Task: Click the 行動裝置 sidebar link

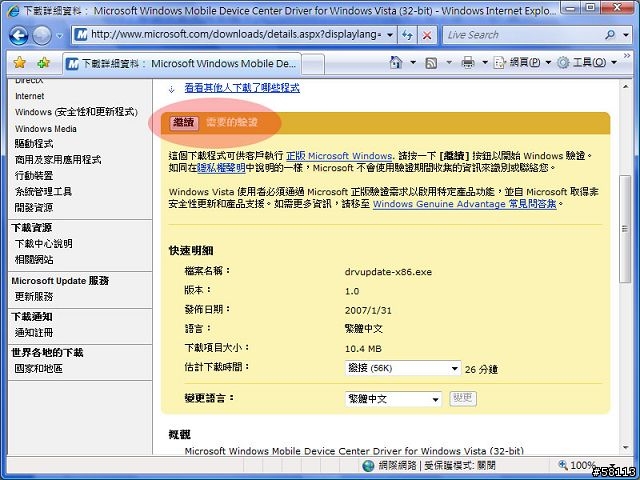Action: [x=34, y=176]
